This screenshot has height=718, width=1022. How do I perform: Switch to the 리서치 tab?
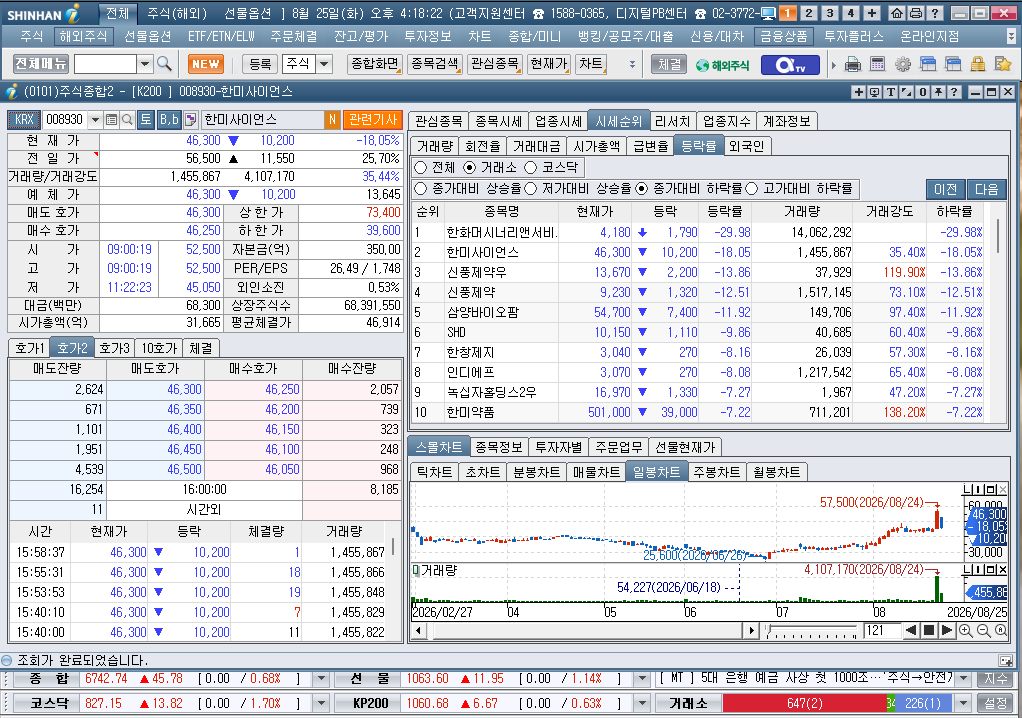(x=673, y=121)
